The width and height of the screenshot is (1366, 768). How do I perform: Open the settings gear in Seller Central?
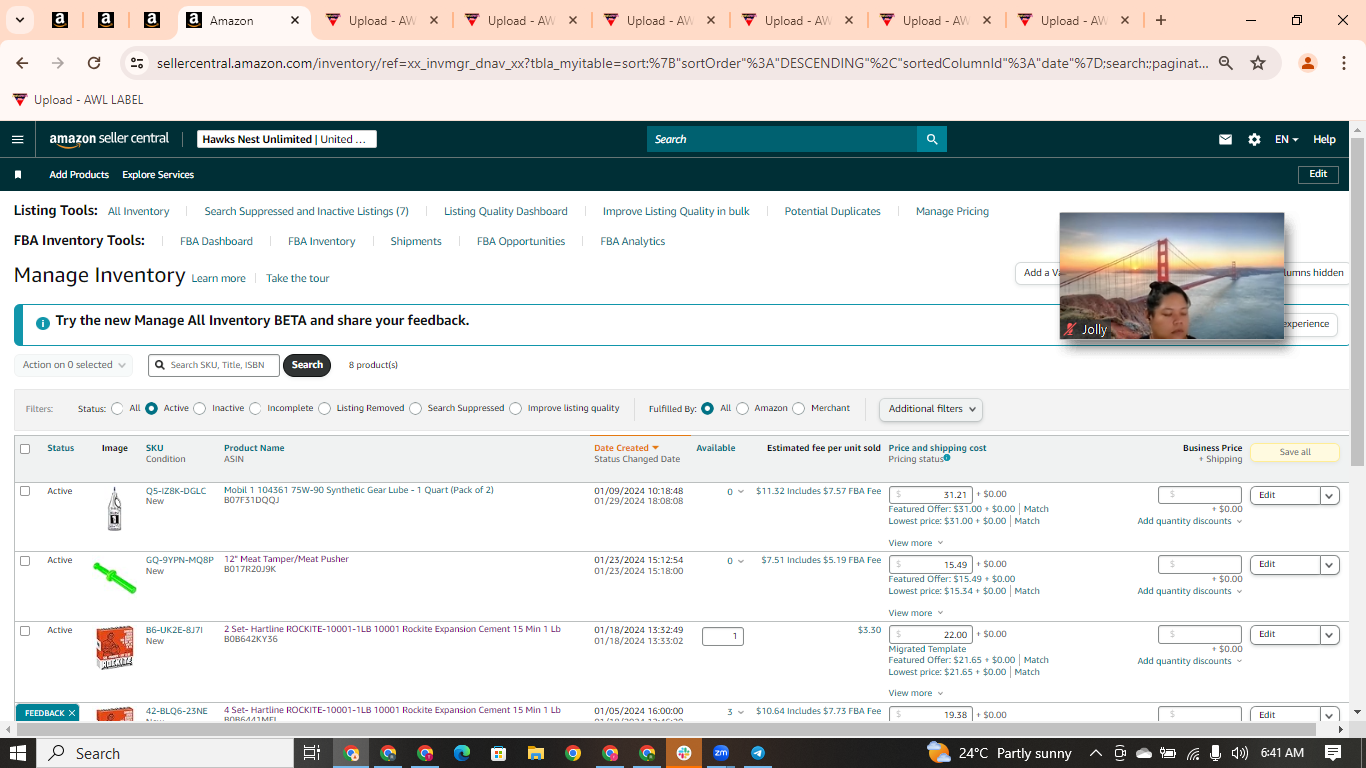[x=1254, y=140]
